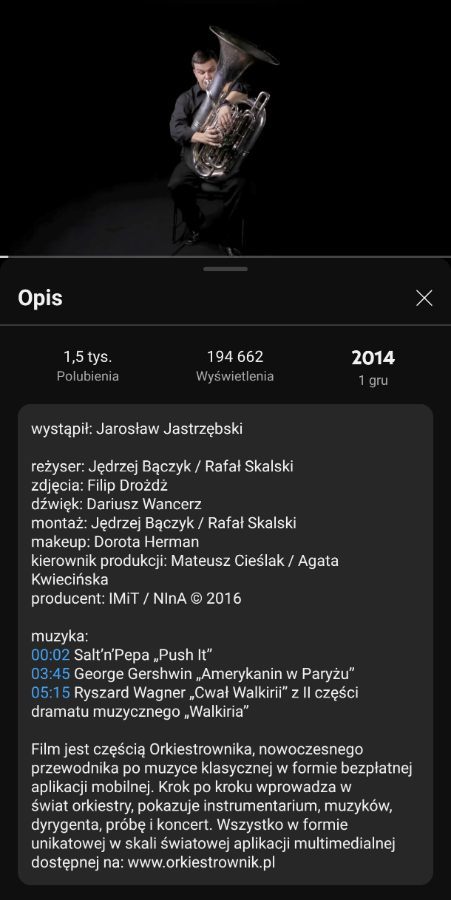Jump to timestamp 00:02 Push It
This screenshot has height=900, width=451.
coord(50,654)
